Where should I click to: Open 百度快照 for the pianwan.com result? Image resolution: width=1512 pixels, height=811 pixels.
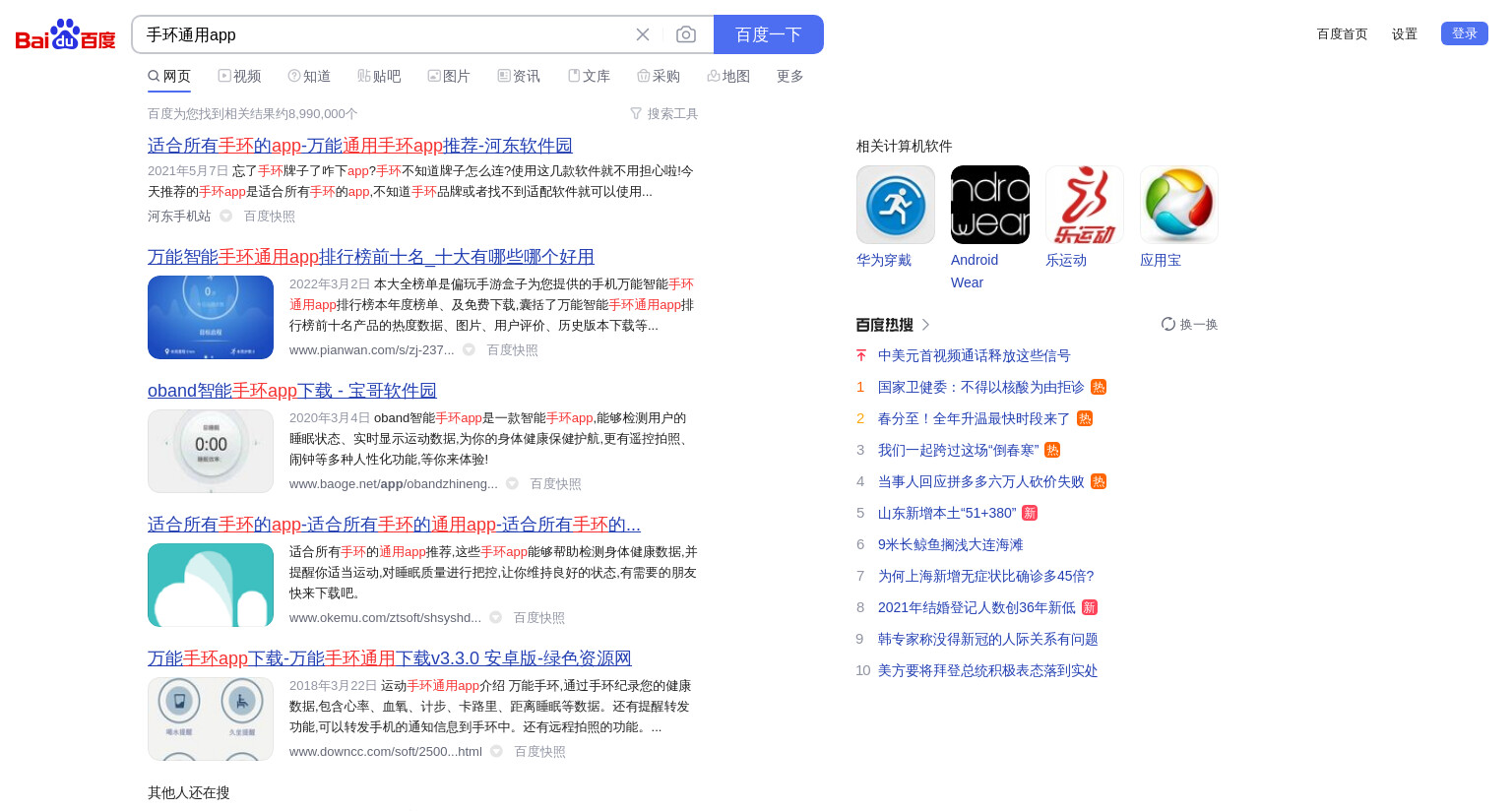point(513,350)
